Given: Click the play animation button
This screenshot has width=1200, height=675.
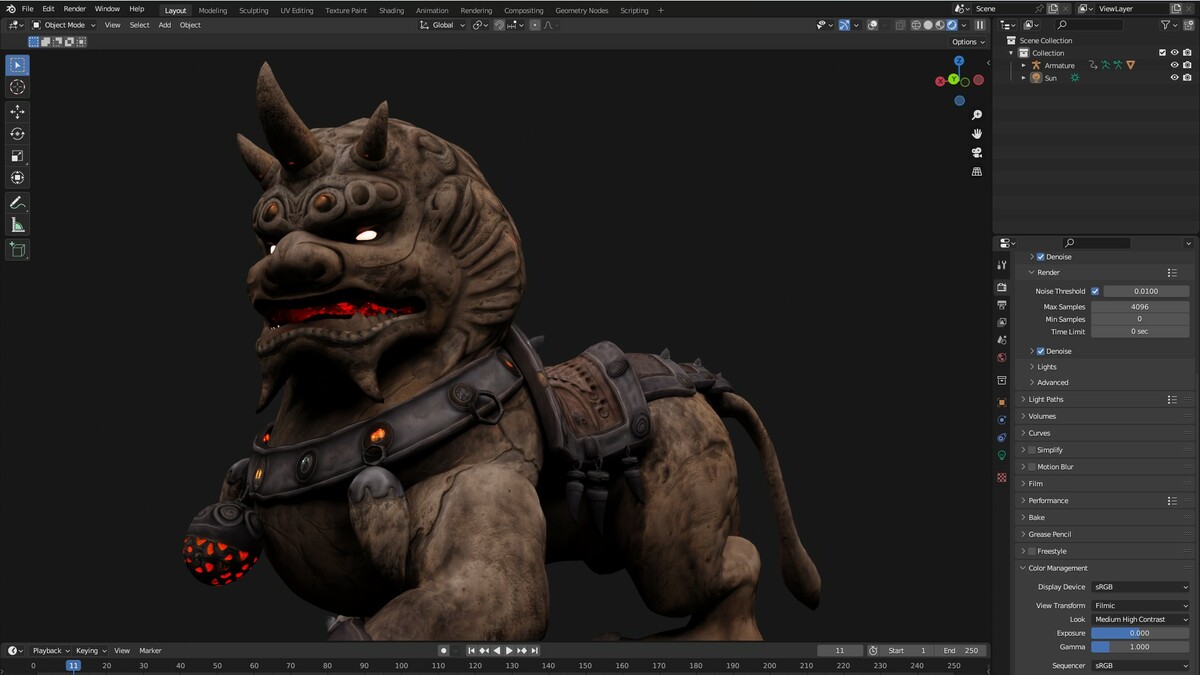Looking at the screenshot, I should tap(509, 650).
